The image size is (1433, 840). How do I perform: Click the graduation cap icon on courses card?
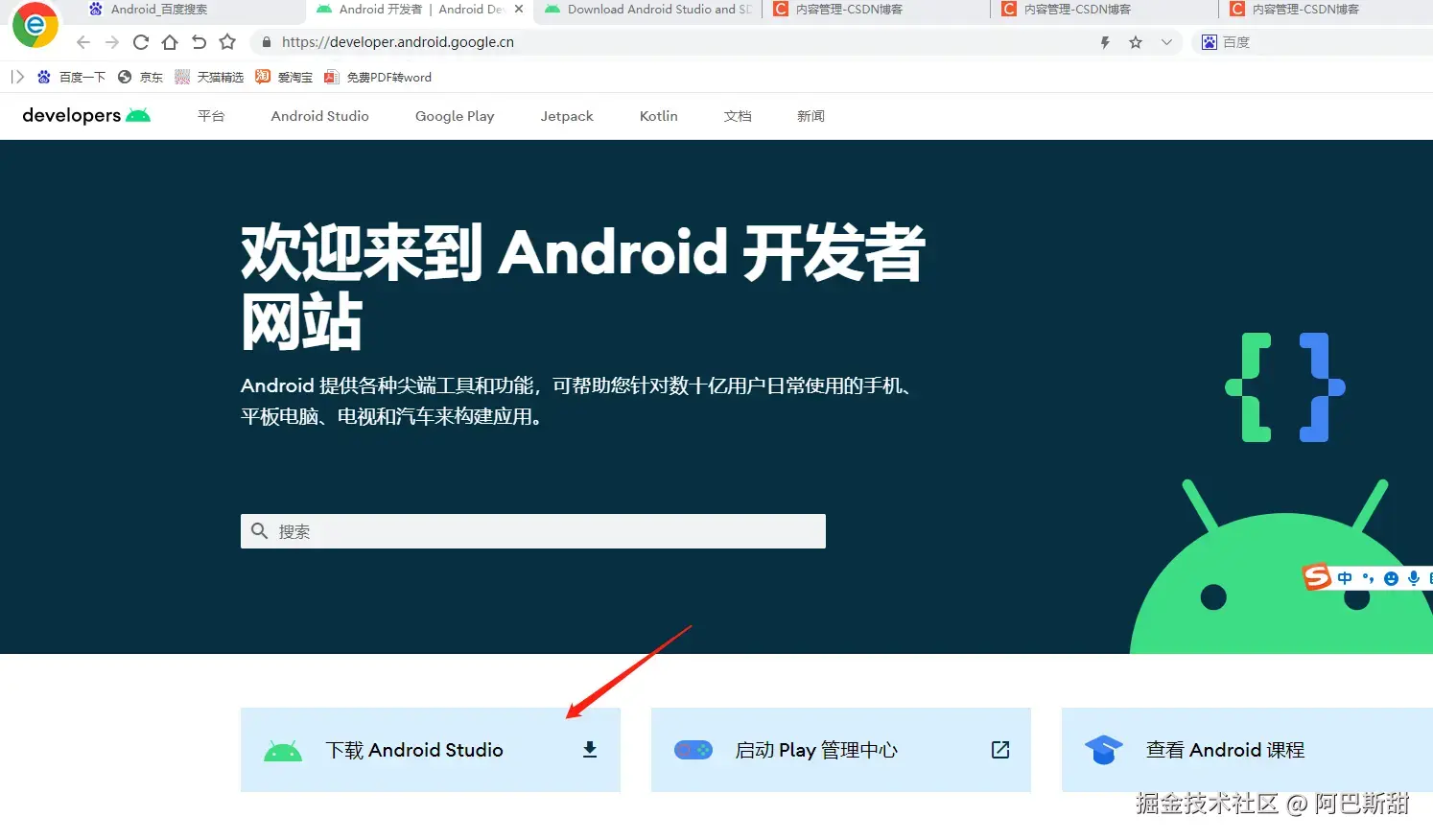pyautogui.click(x=1103, y=750)
